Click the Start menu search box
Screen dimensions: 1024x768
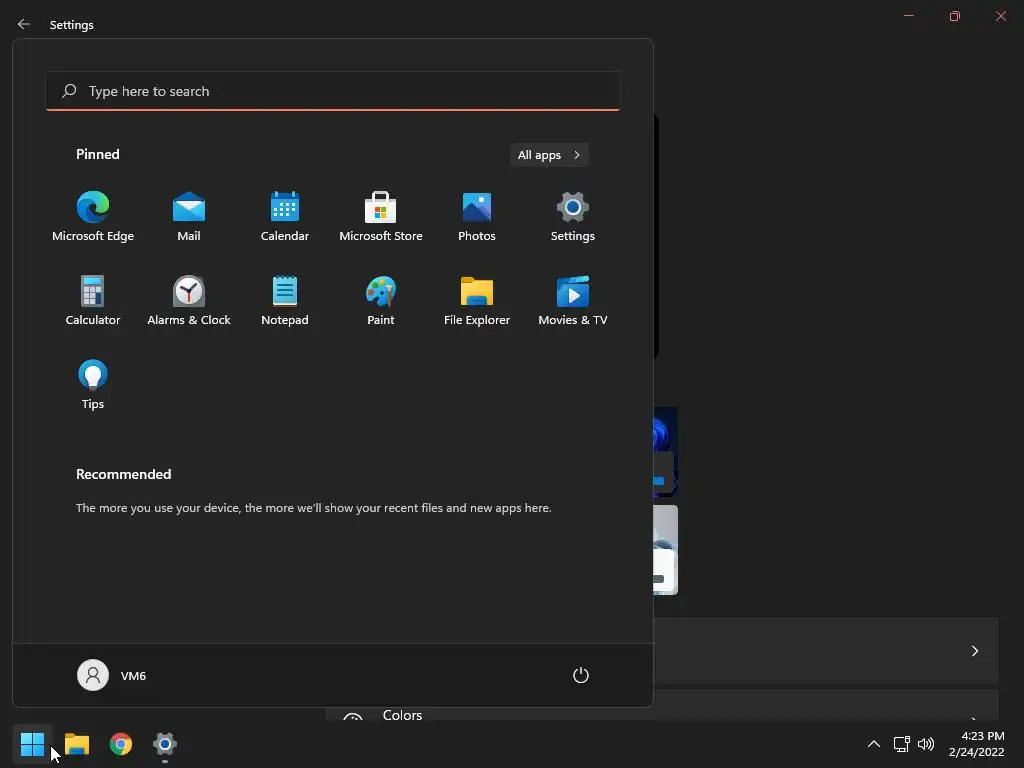coord(333,91)
